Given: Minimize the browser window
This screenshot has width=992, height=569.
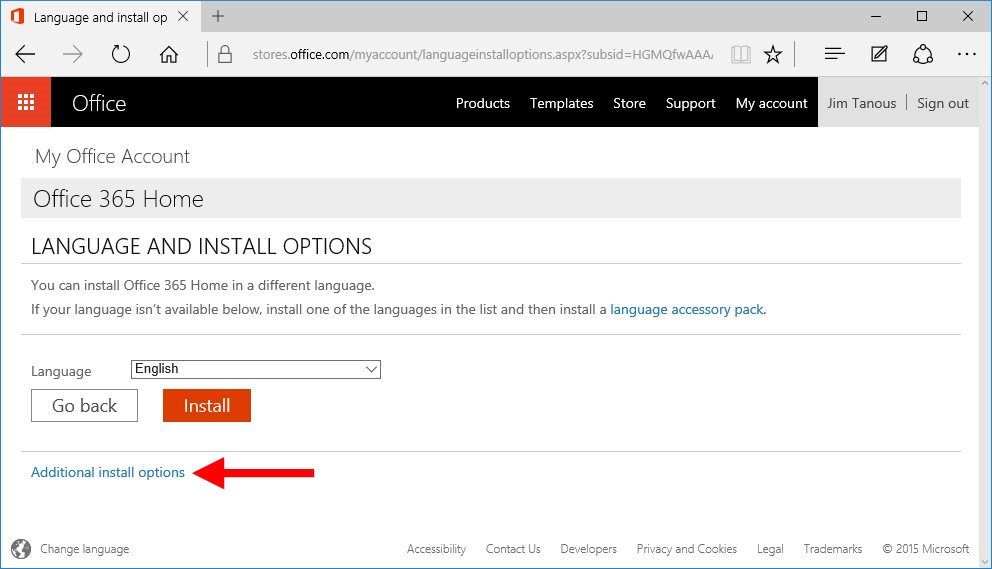Looking at the screenshot, I should (876, 16).
